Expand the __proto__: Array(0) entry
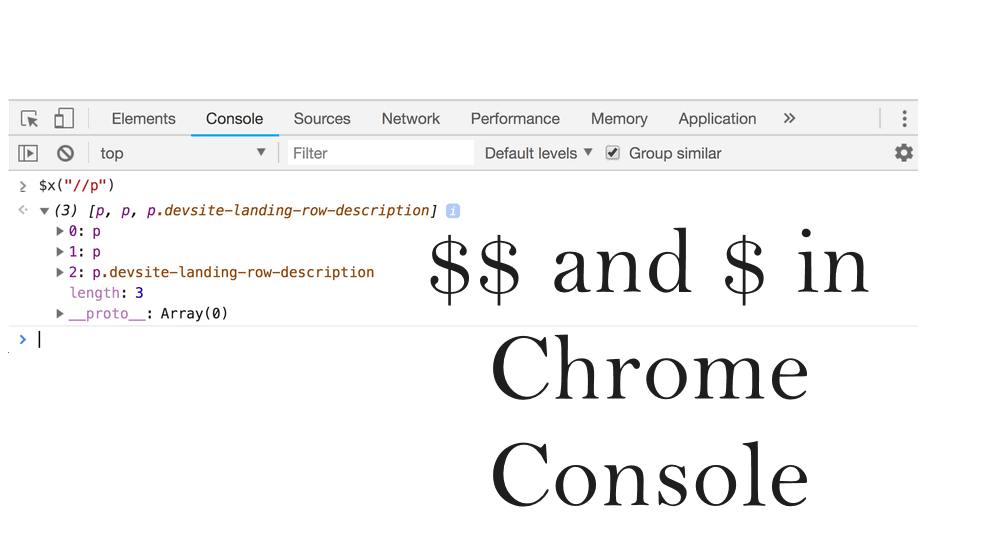The width and height of the screenshot is (981, 559). pyautogui.click(x=60, y=314)
